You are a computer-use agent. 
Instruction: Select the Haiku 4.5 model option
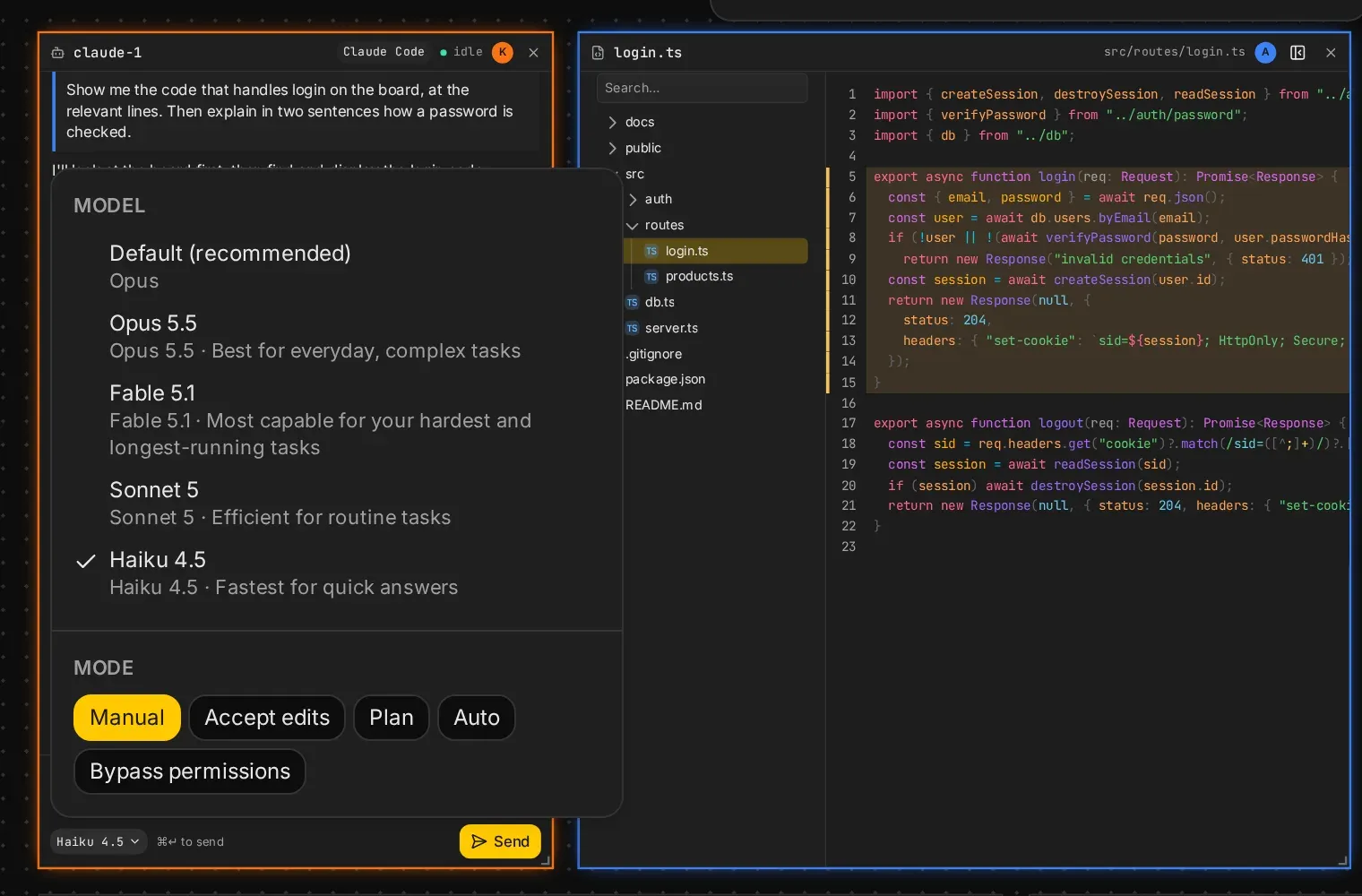(x=337, y=573)
